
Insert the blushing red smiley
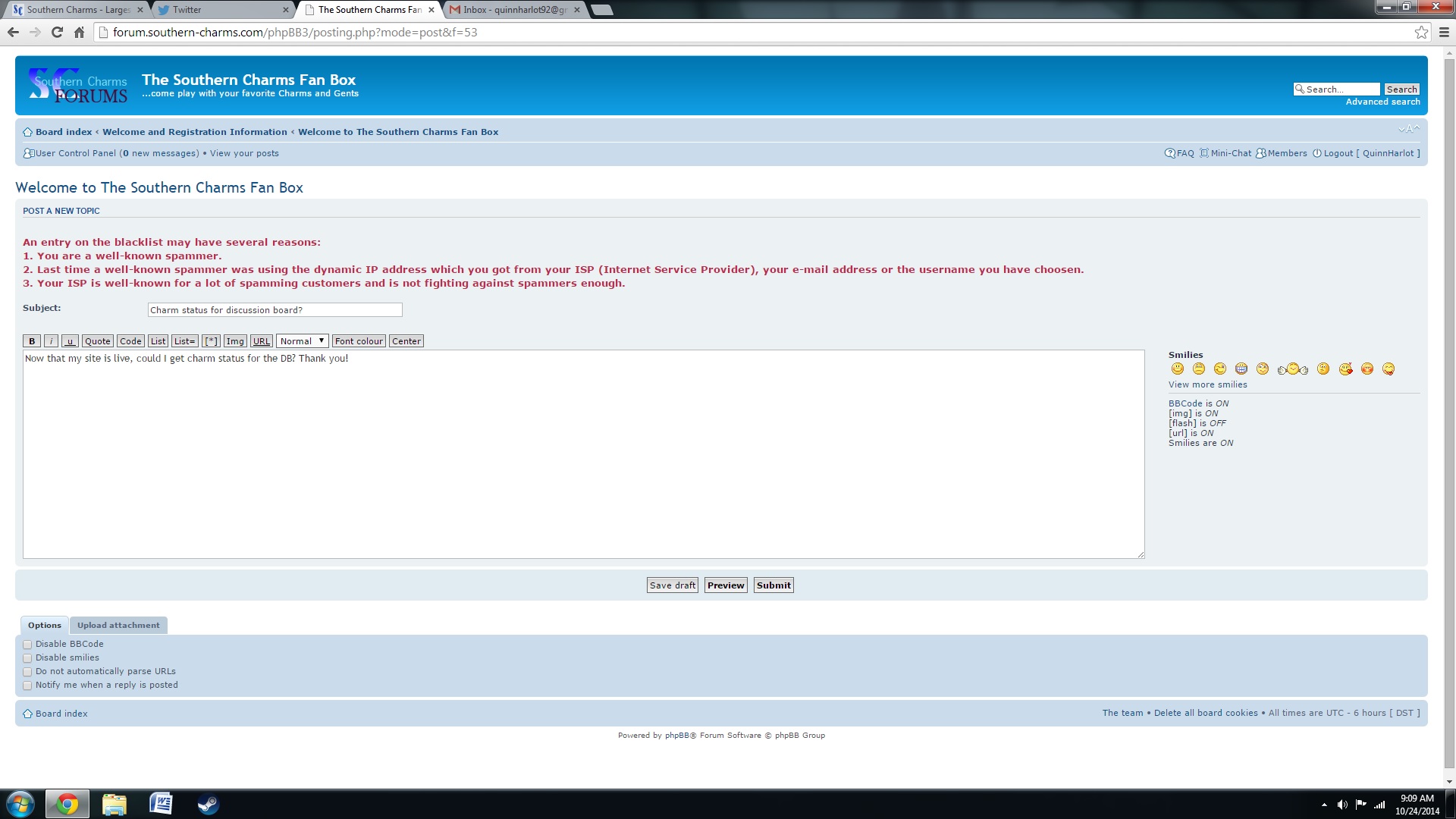click(1367, 369)
